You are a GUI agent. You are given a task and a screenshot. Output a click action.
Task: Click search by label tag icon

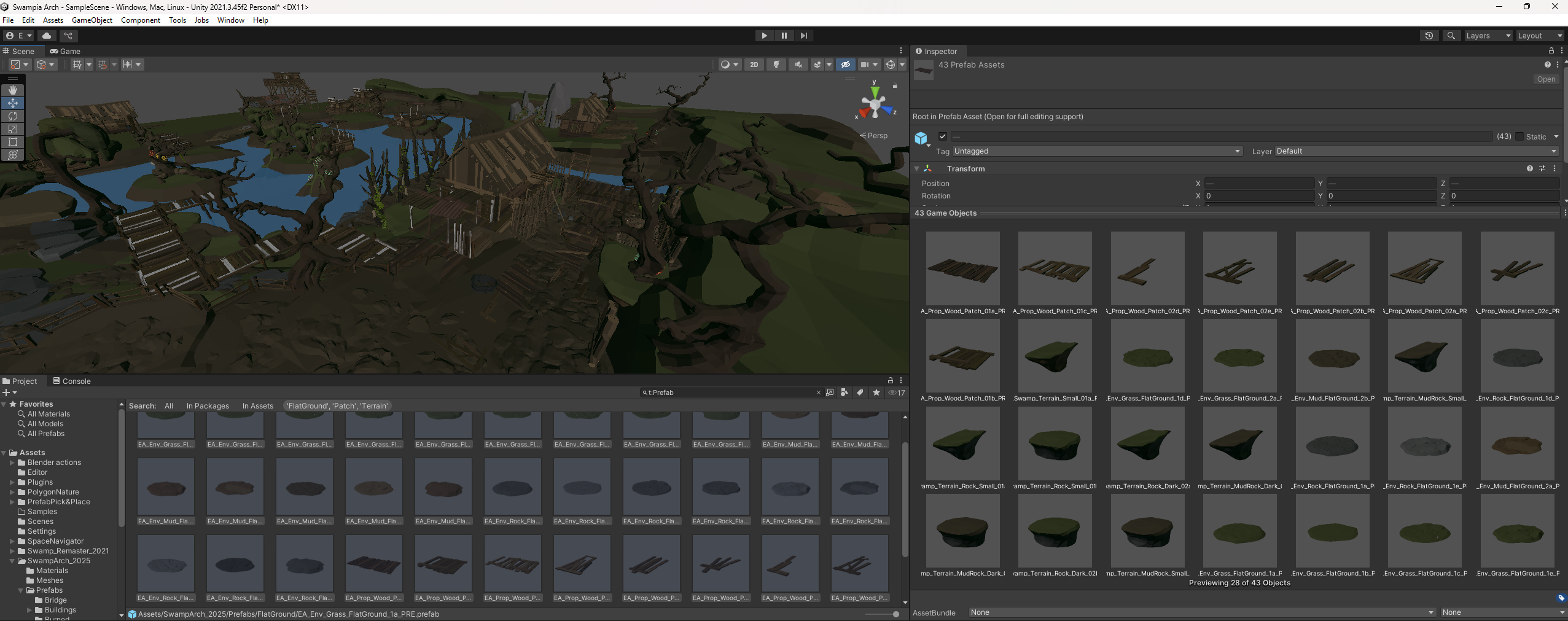pyautogui.click(x=860, y=393)
